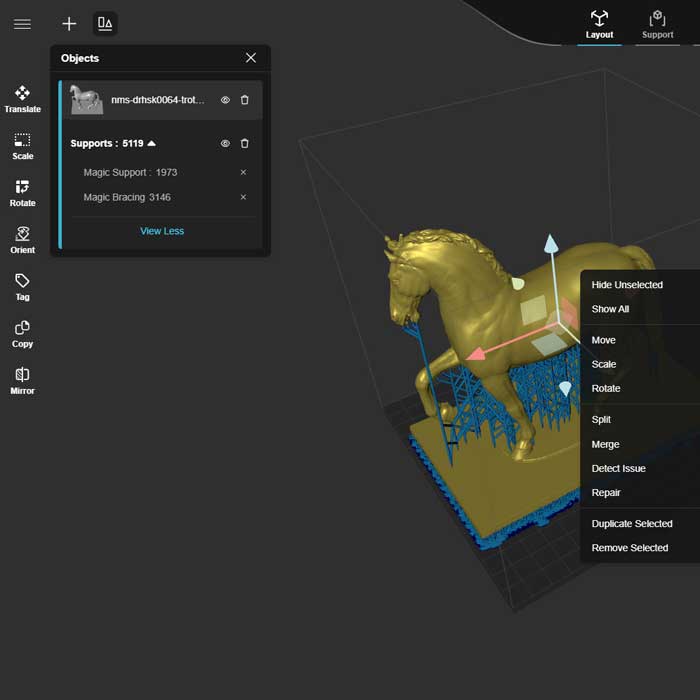
Task: Select the Copy tool
Action: pyautogui.click(x=22, y=334)
